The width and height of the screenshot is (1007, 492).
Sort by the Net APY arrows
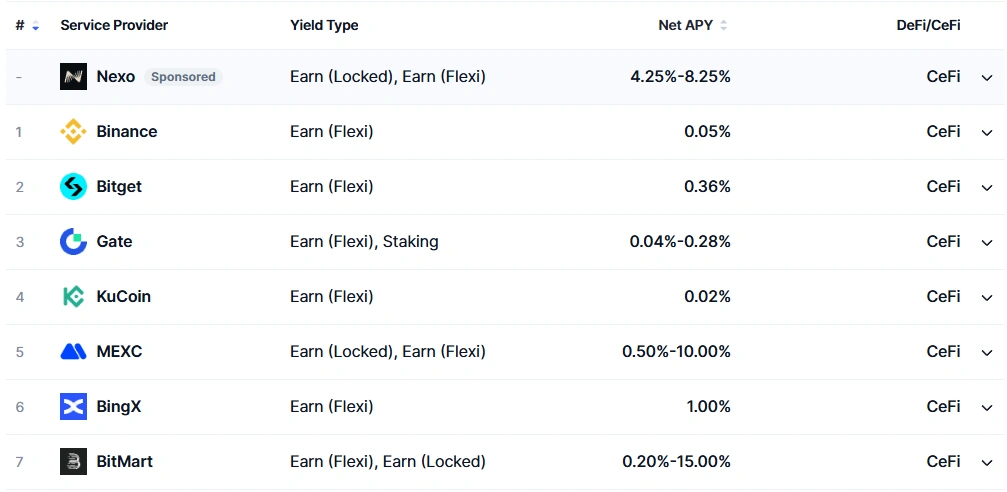pos(724,26)
